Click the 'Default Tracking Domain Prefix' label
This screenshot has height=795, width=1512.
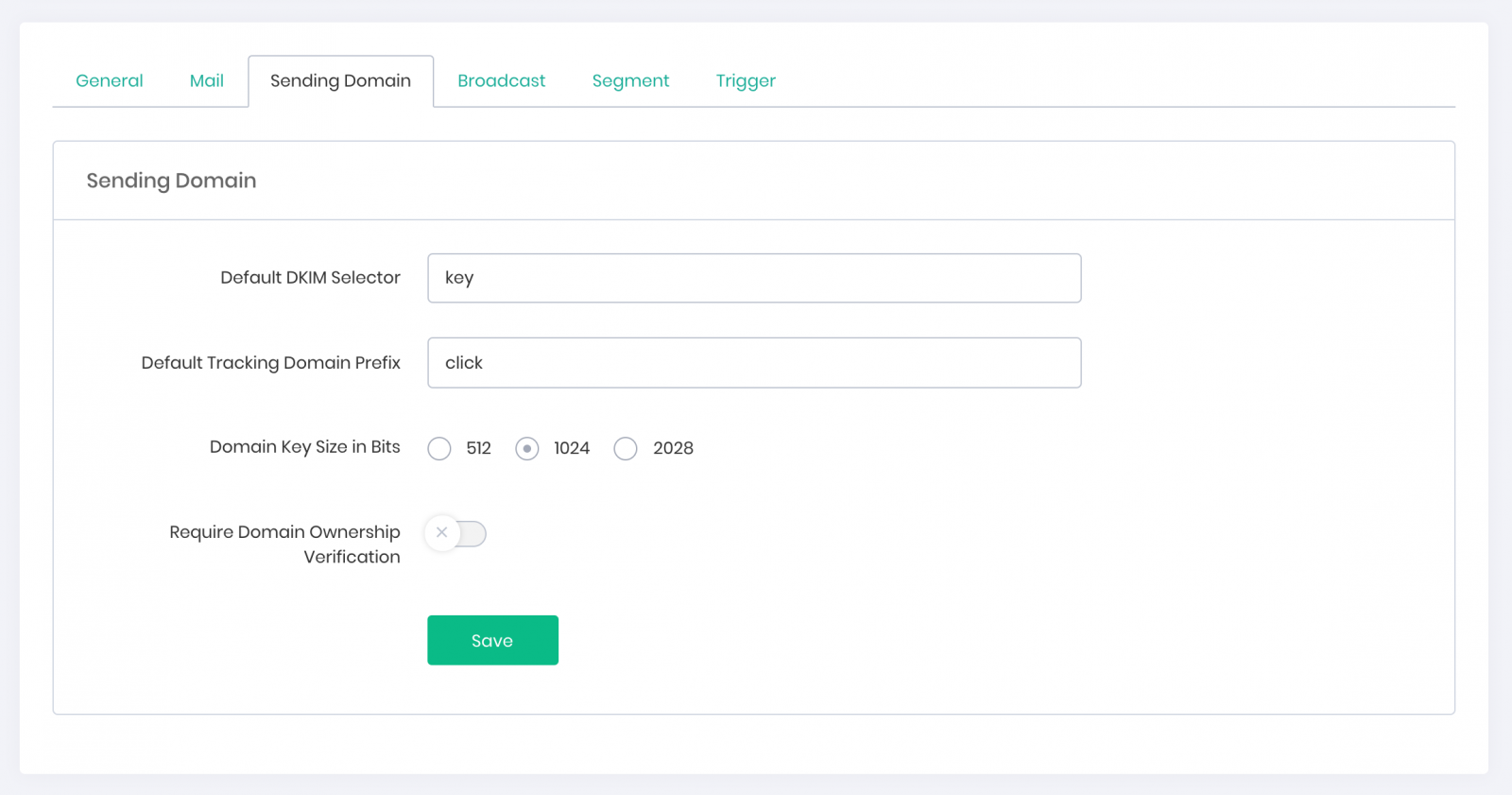click(270, 363)
